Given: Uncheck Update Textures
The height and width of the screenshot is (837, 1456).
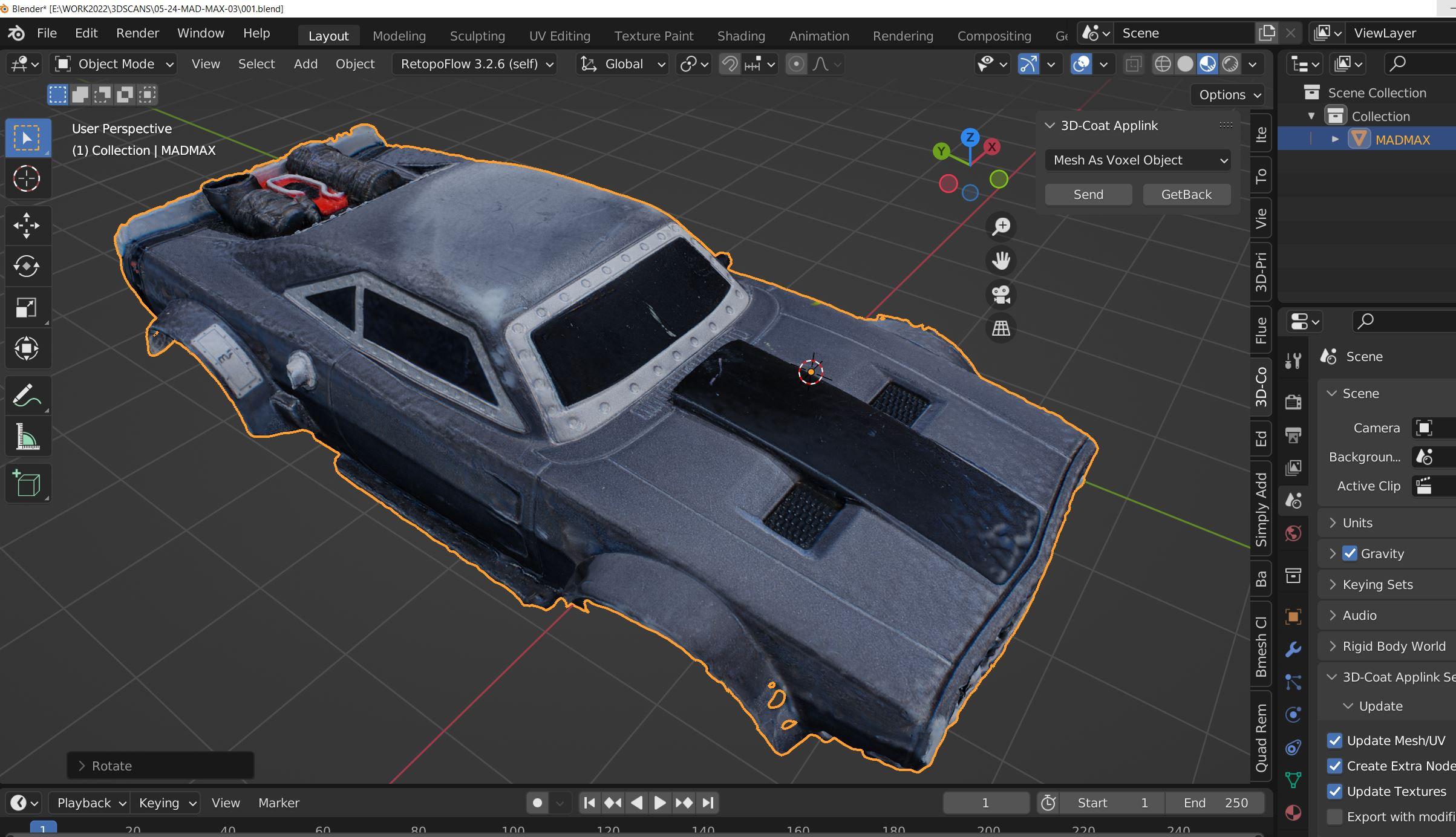Looking at the screenshot, I should pos(1334,791).
